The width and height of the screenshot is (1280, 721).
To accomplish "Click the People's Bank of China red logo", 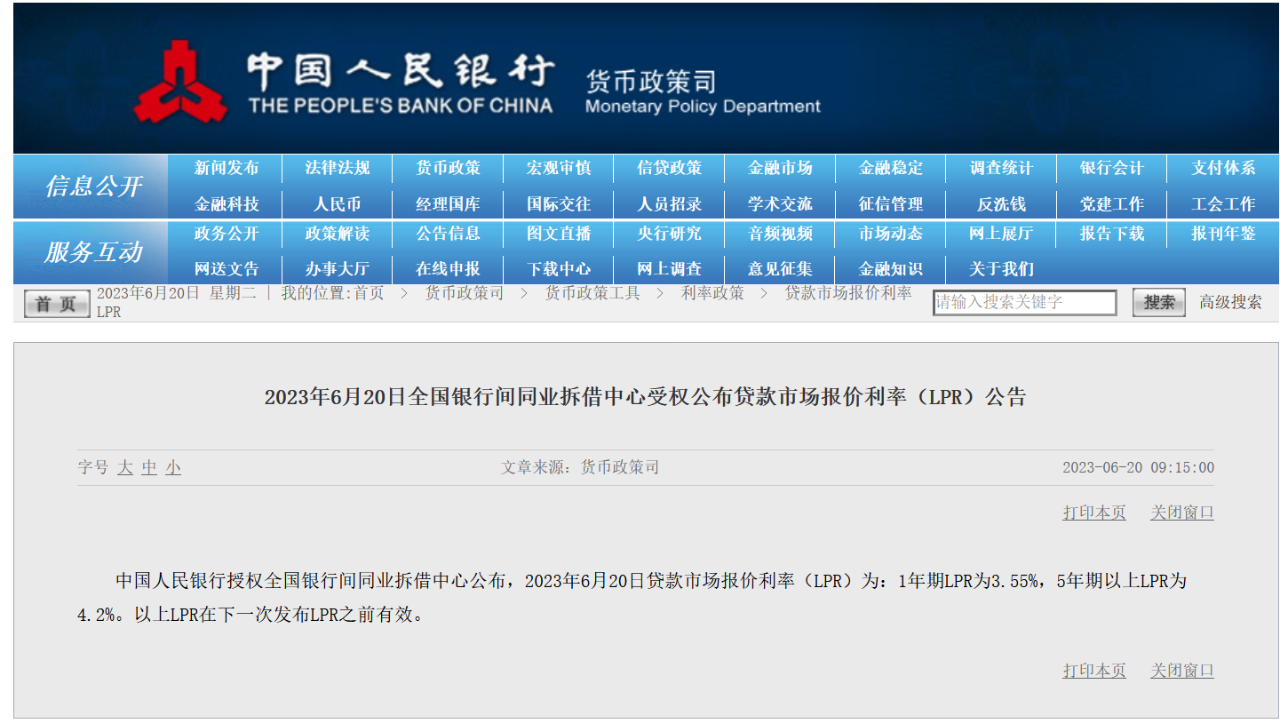I will 181,82.
